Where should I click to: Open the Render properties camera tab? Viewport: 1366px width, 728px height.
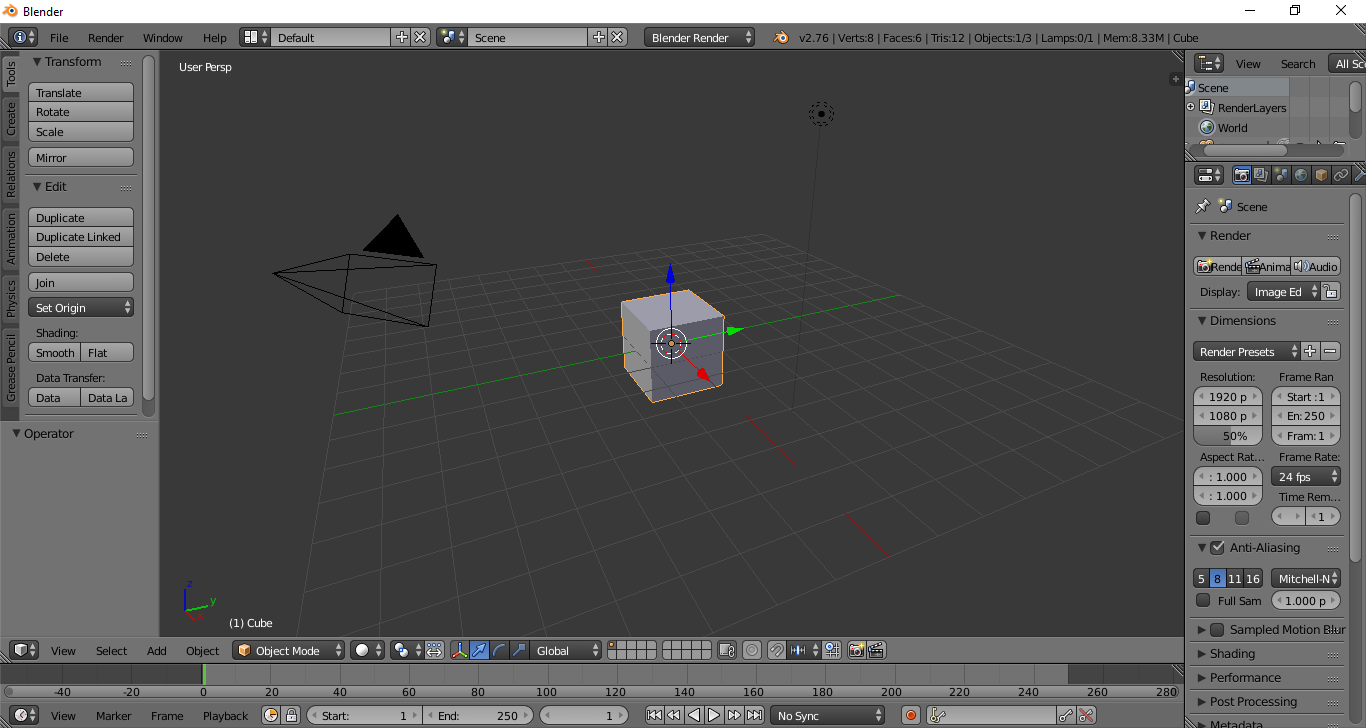[x=1242, y=174]
